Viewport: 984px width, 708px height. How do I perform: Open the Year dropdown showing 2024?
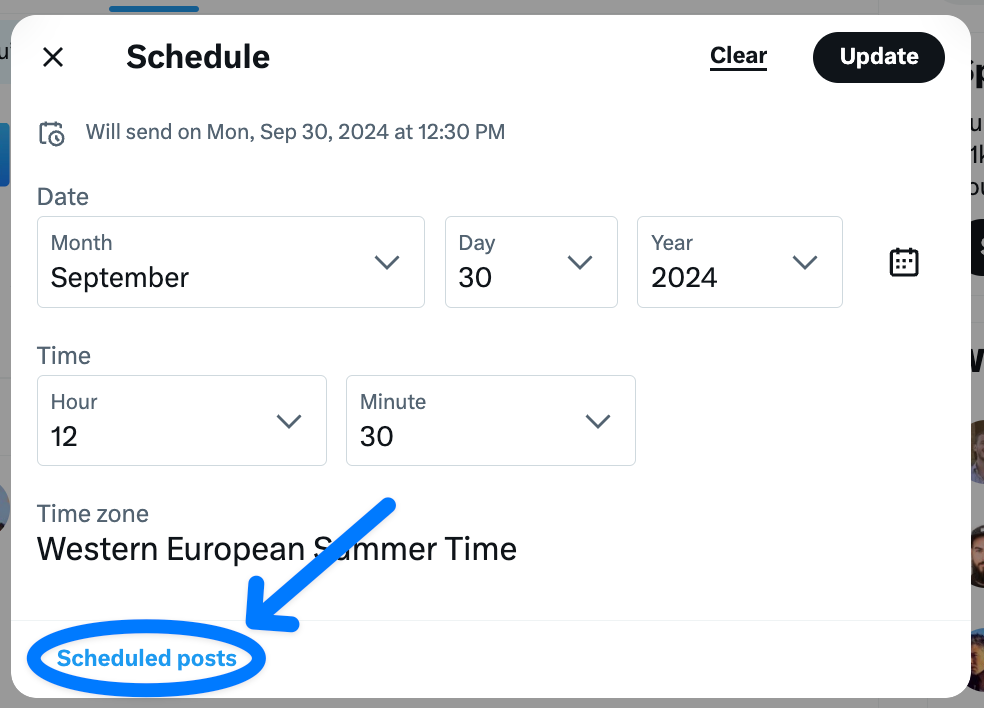(x=740, y=262)
